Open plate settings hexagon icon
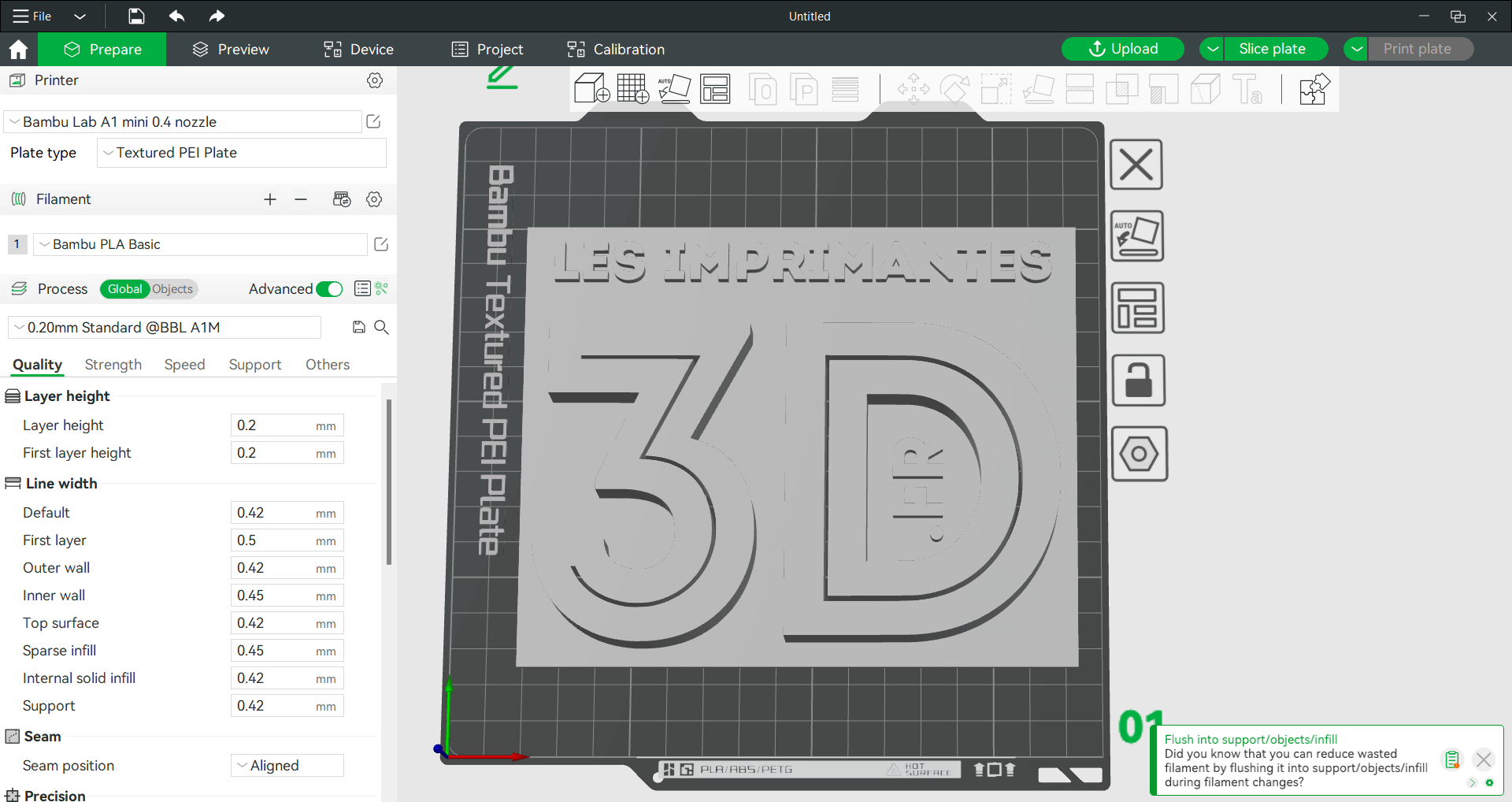The image size is (1512, 802). coord(1140,454)
